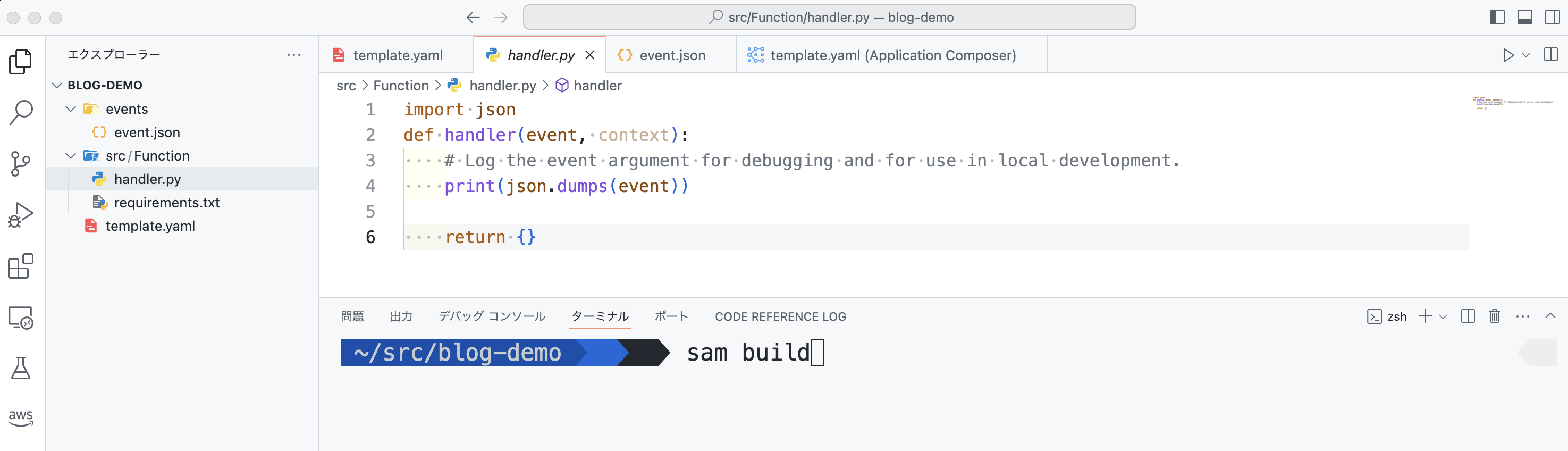The height and width of the screenshot is (451, 1568).
Task: Open the 問題 panel tab
Action: (352, 316)
